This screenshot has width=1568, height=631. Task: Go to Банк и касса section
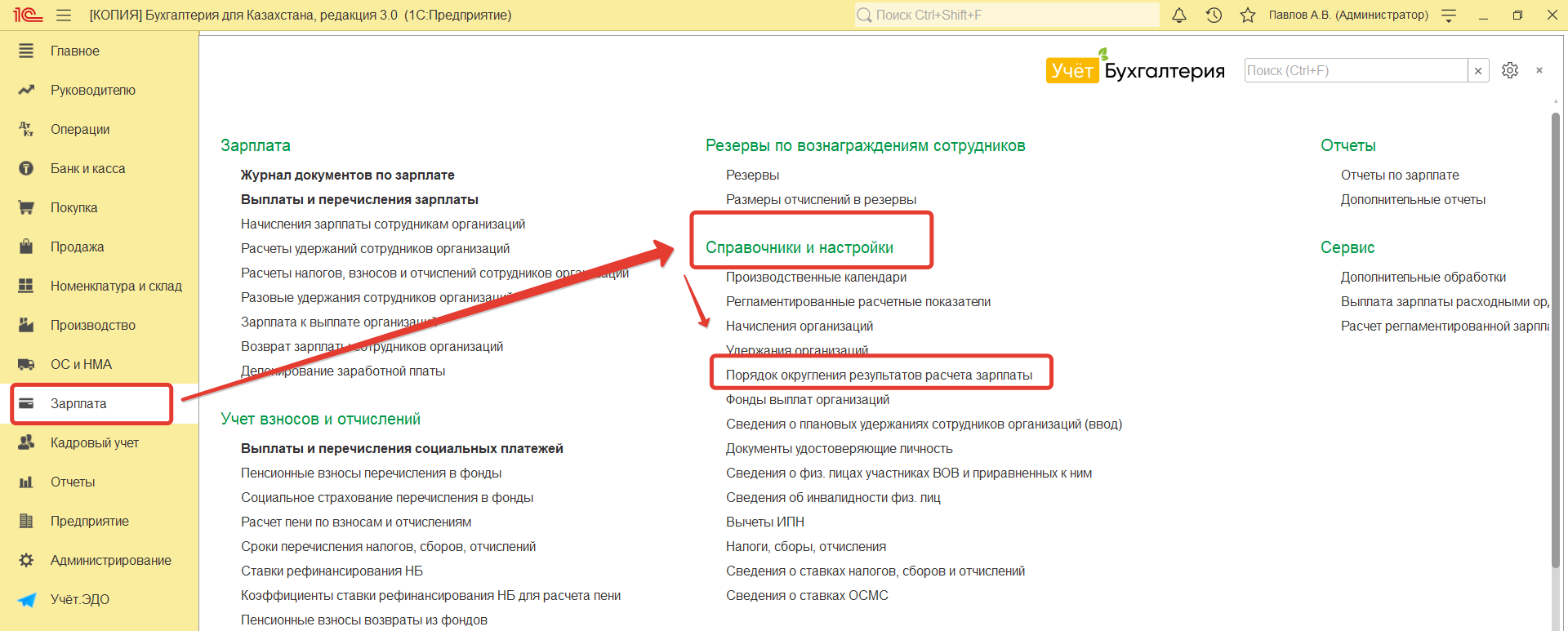87,168
